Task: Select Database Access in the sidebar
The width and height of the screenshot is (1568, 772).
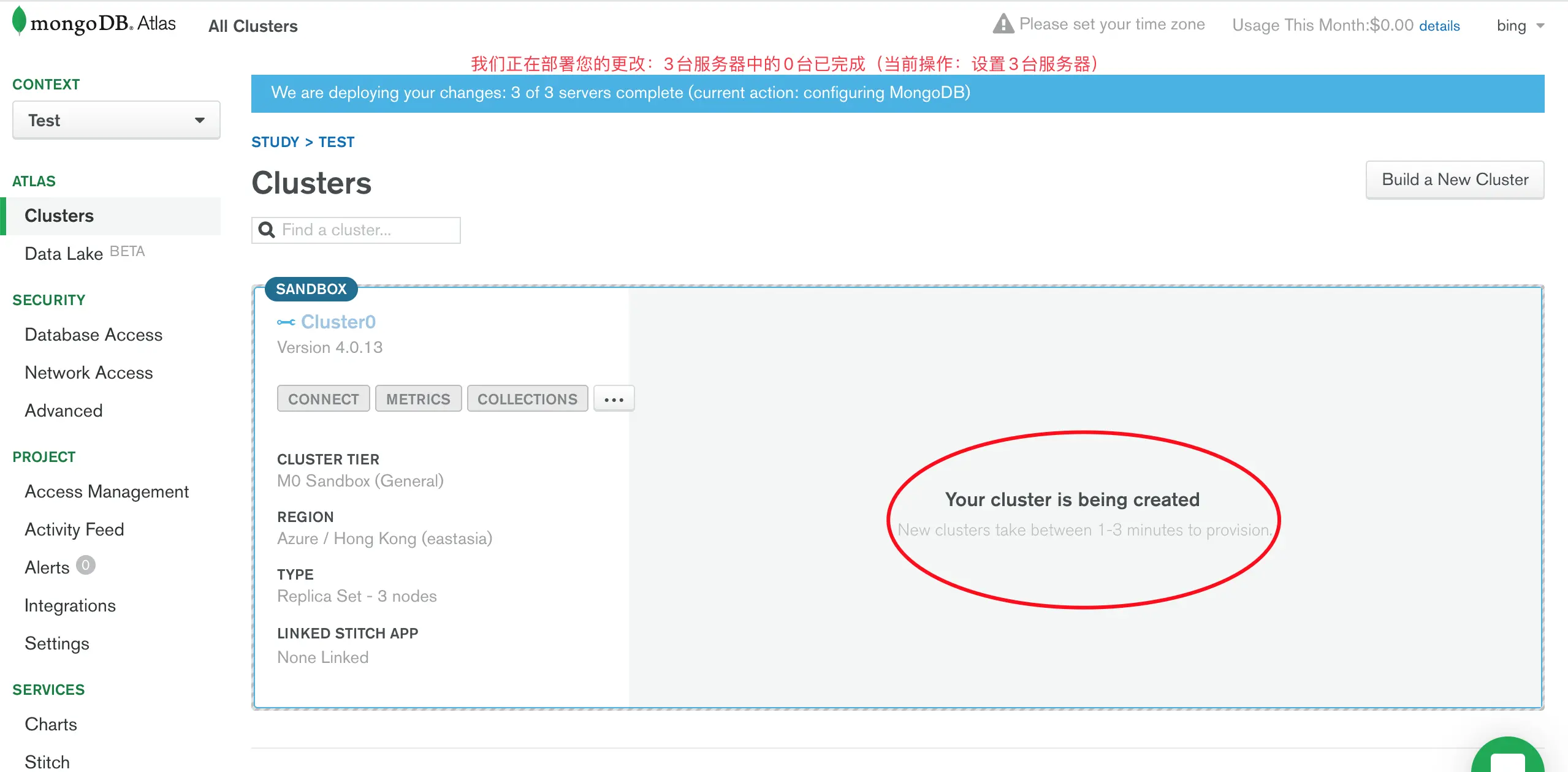Action: pyautogui.click(x=93, y=335)
